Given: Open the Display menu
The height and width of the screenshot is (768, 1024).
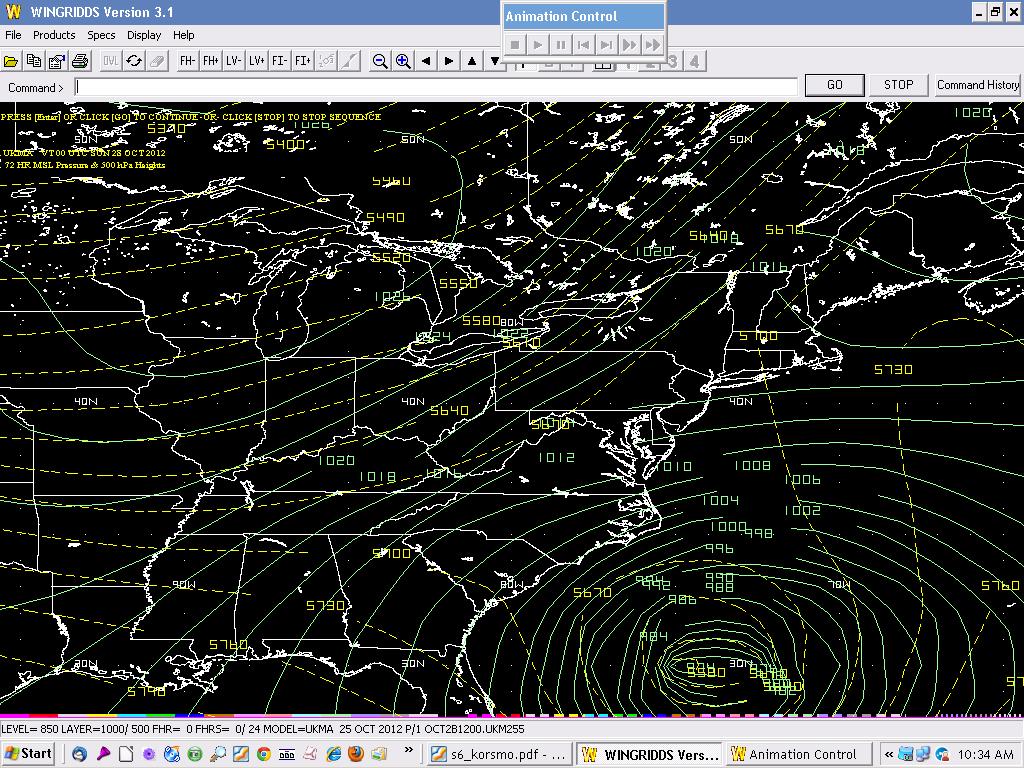Looking at the screenshot, I should click(144, 35).
